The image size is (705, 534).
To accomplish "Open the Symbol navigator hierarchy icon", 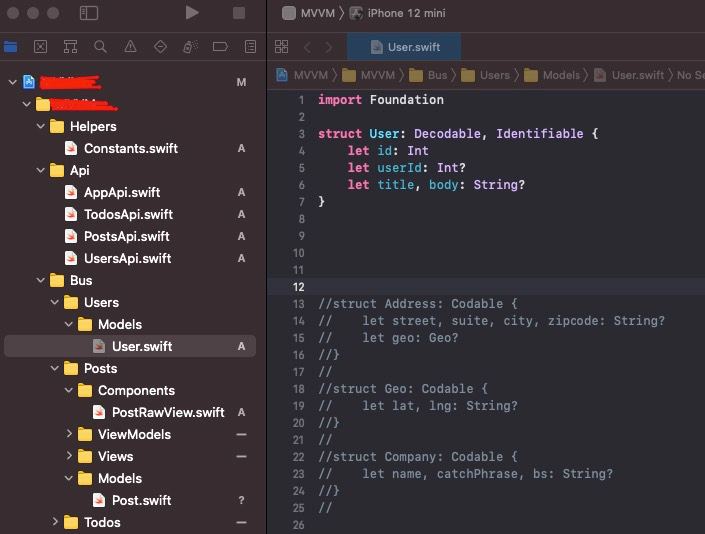I will 70,46.
